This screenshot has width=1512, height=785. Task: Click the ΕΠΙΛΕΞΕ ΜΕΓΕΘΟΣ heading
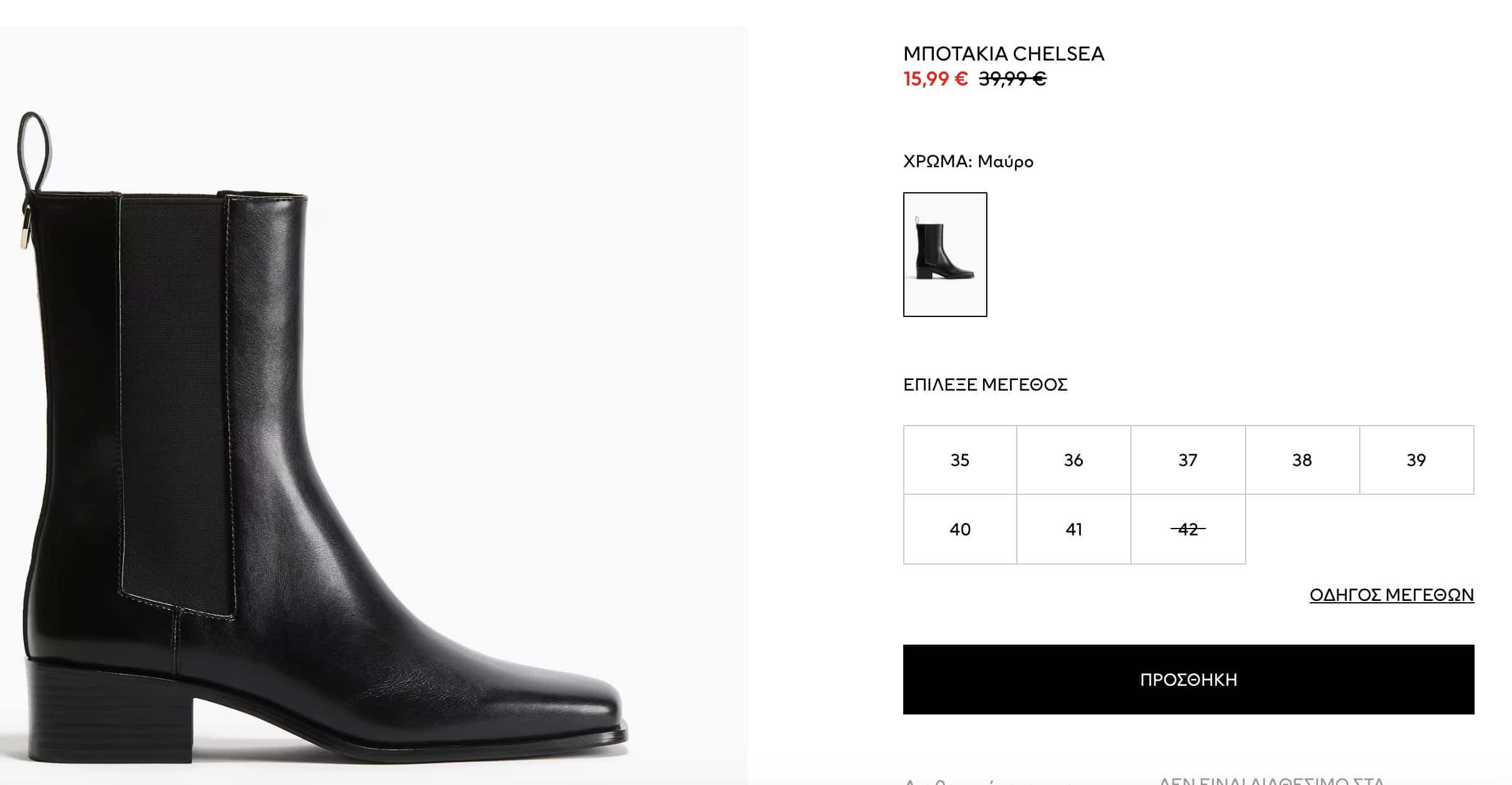click(x=984, y=384)
